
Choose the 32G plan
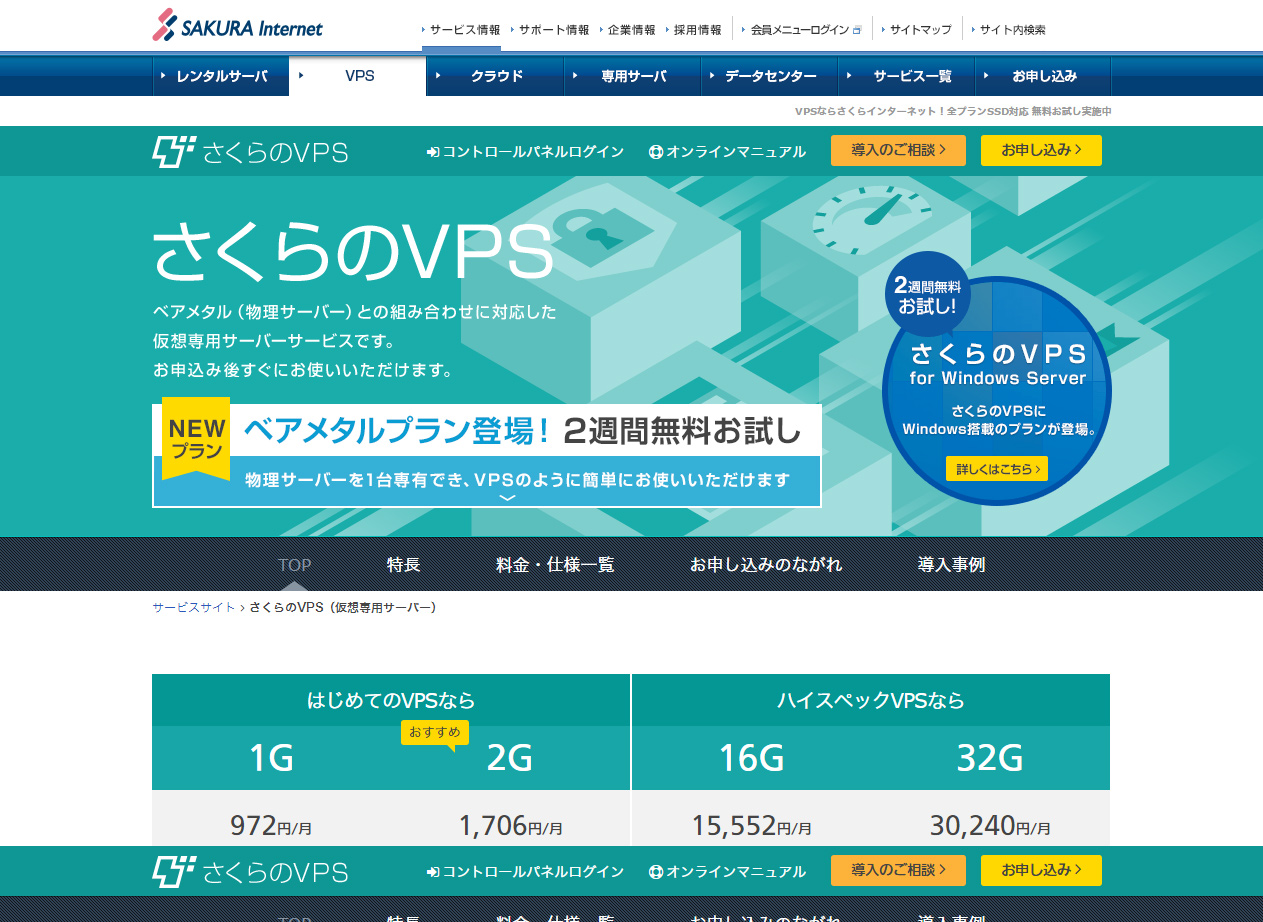click(990, 759)
